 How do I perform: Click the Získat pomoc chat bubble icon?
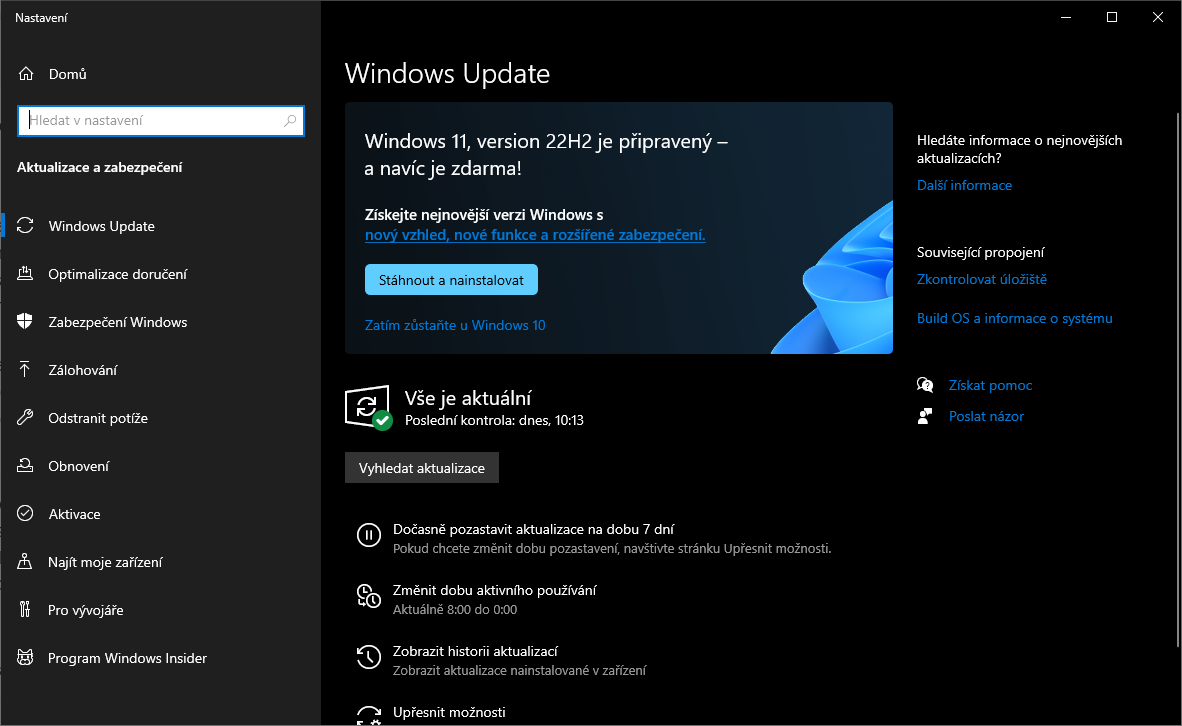[x=925, y=385]
